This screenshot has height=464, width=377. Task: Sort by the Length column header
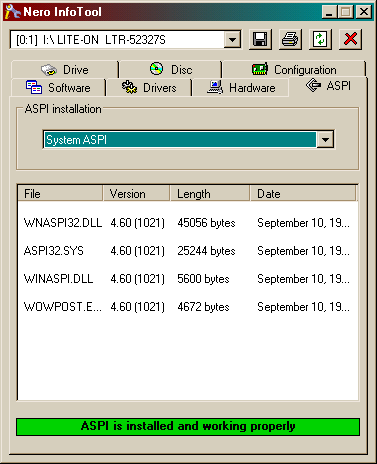210,194
